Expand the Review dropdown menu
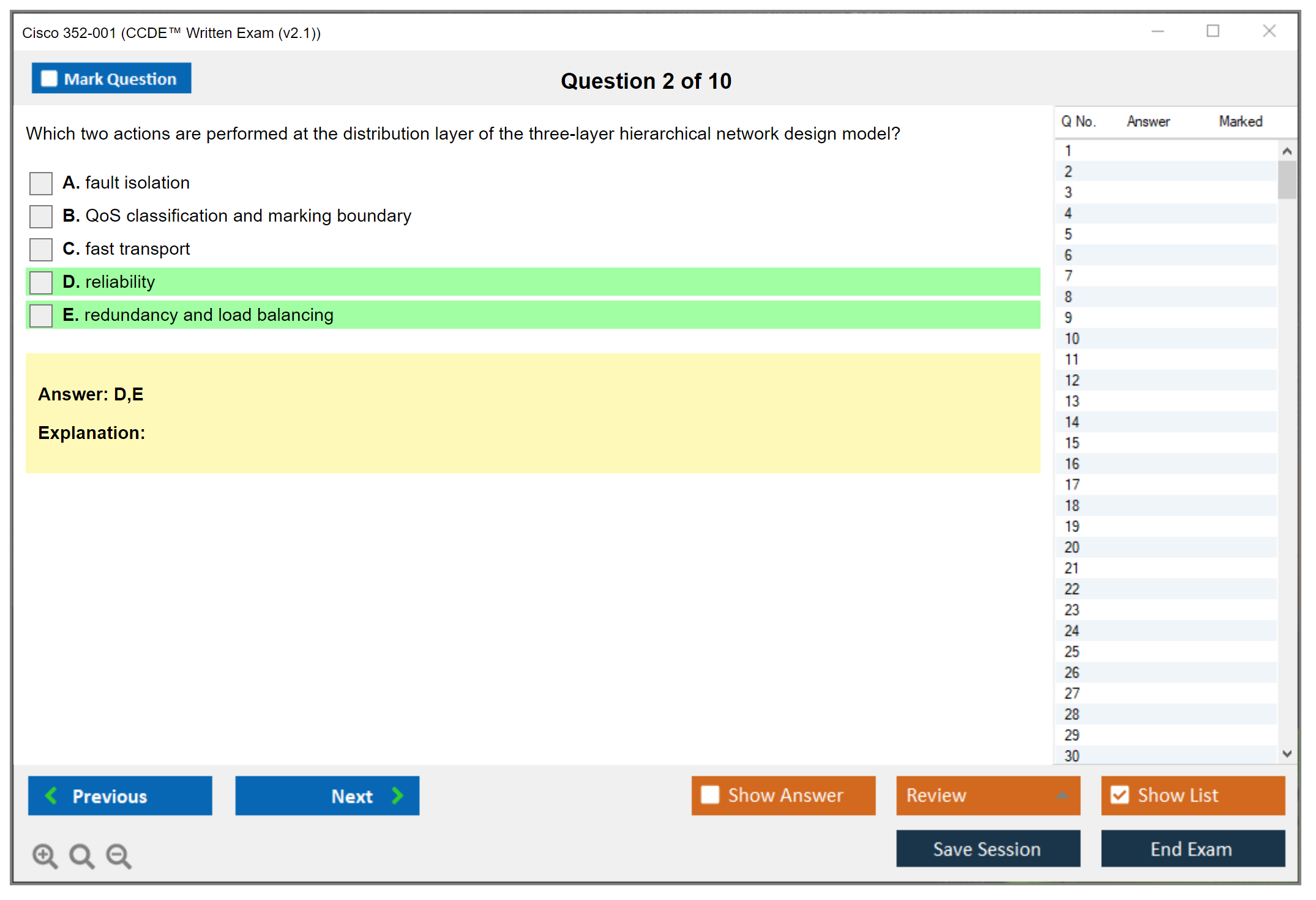Image resolution: width=1316 pixels, height=900 pixels. [1063, 795]
